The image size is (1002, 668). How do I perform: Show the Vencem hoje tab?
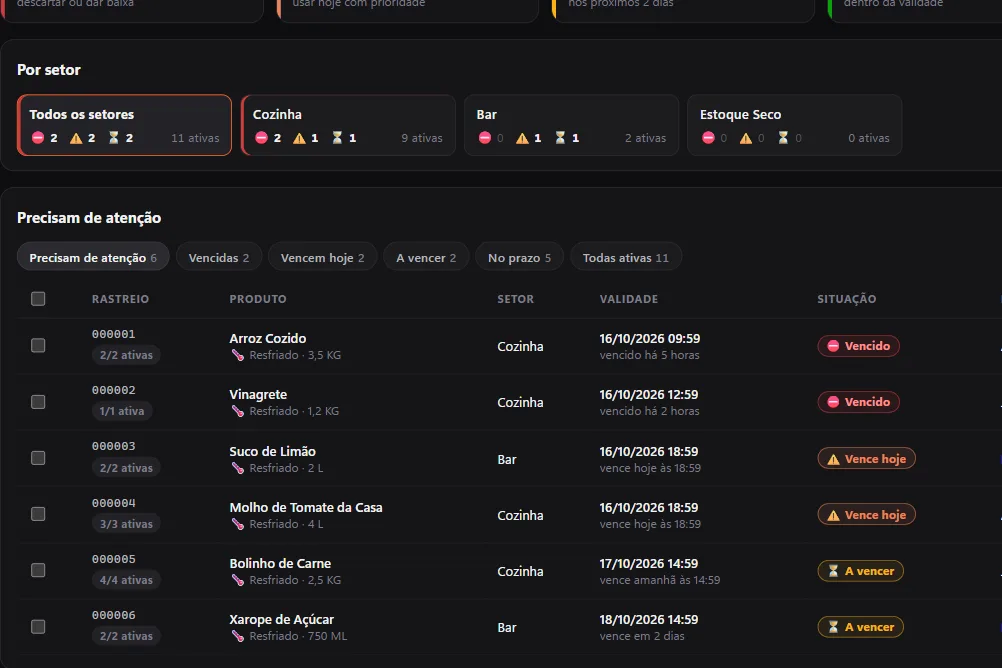pos(323,258)
